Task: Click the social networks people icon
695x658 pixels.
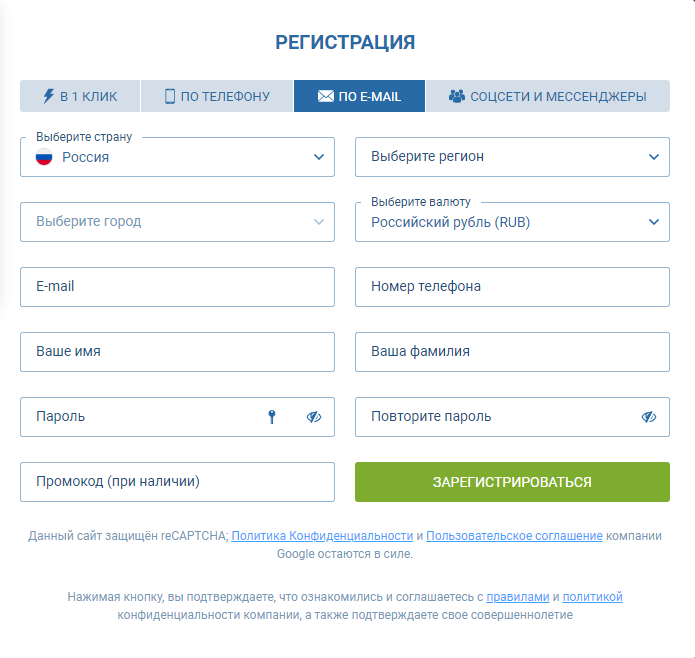Action: coord(457,96)
